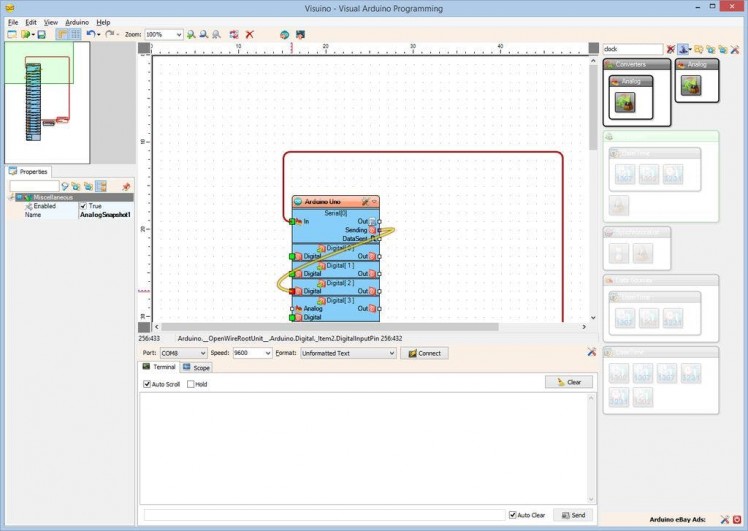
Task: Disable the Auto Scroll checkbox
Action: pos(148,384)
